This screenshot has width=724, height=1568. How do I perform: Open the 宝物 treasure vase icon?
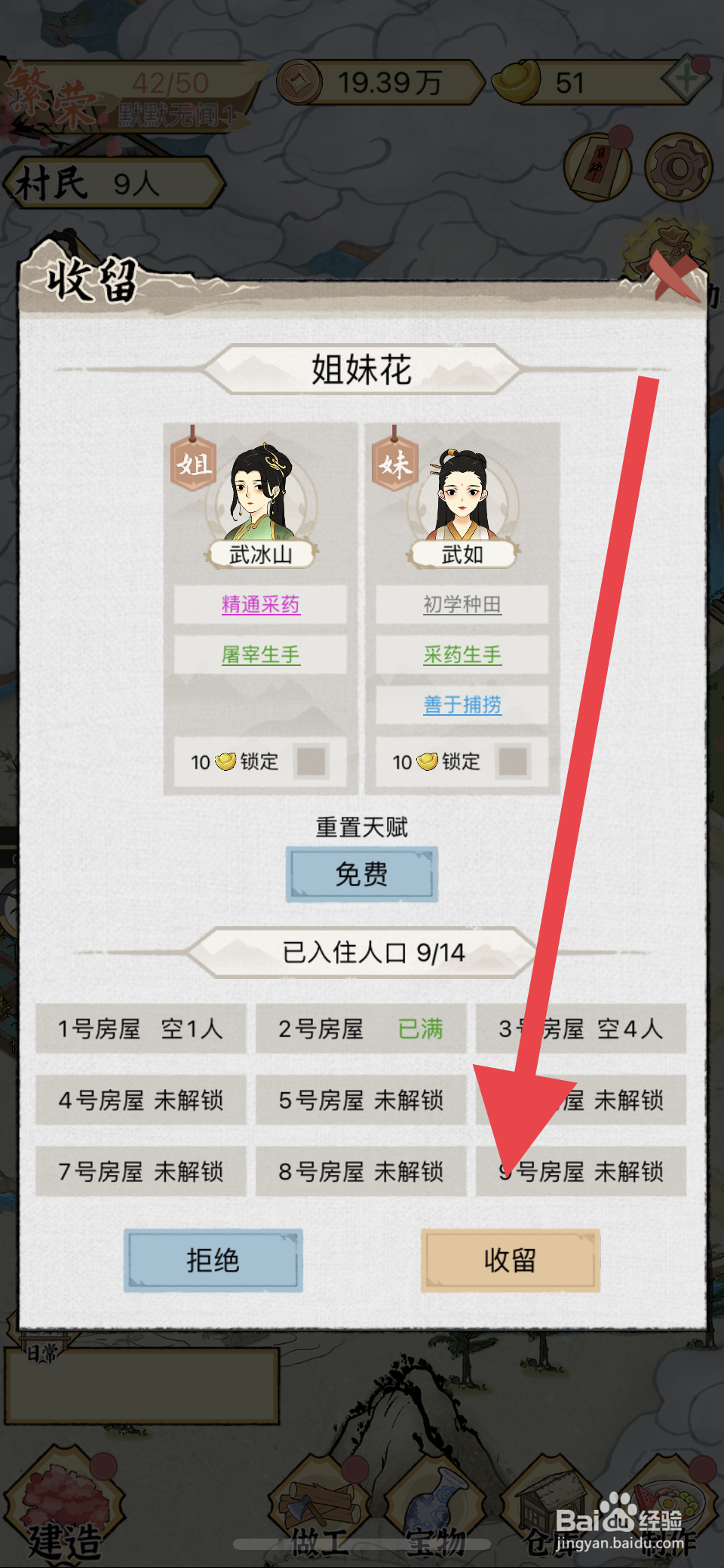[436, 1505]
